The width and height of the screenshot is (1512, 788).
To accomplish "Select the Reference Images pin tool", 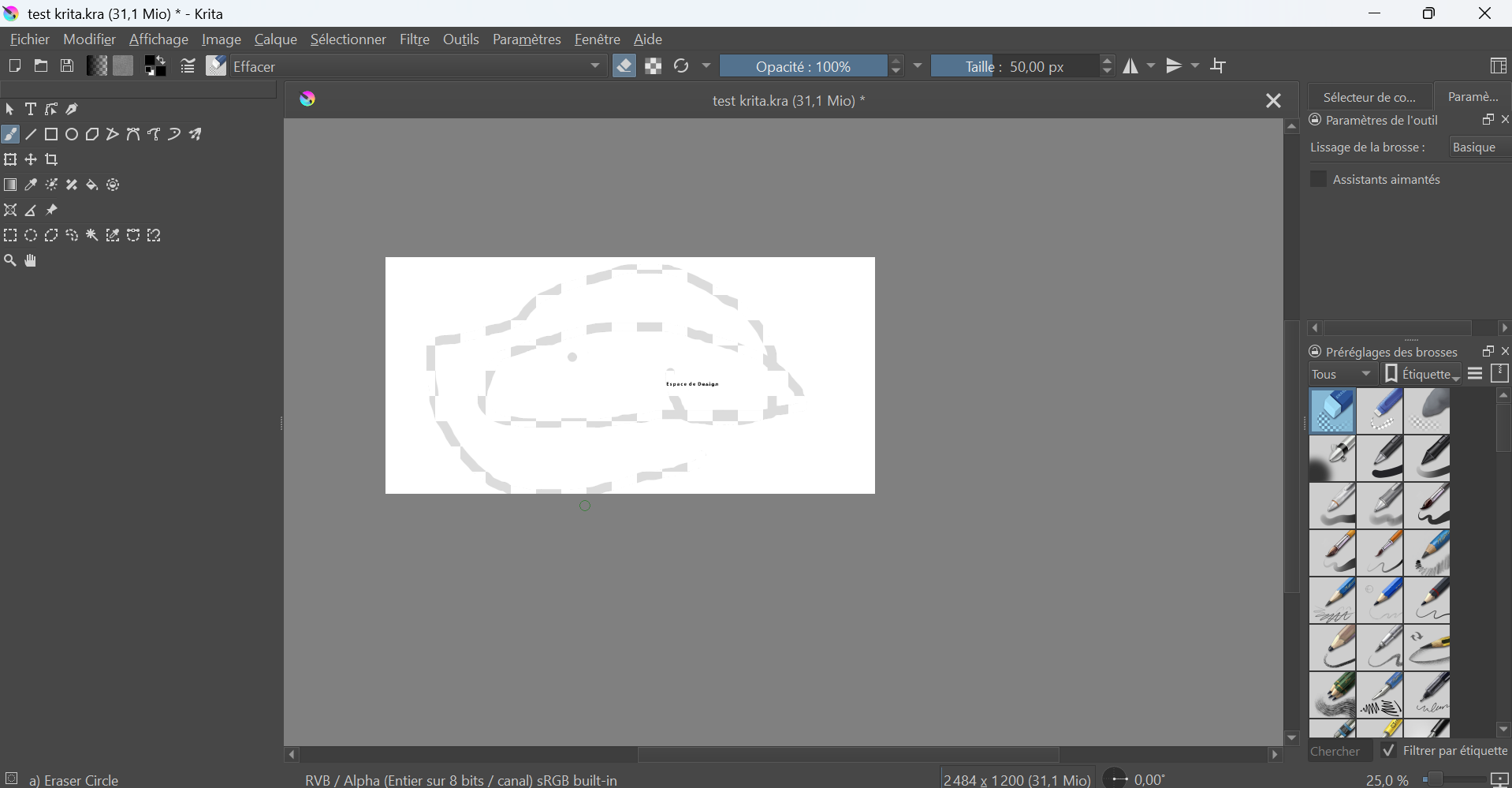I will pyautogui.click(x=51, y=211).
